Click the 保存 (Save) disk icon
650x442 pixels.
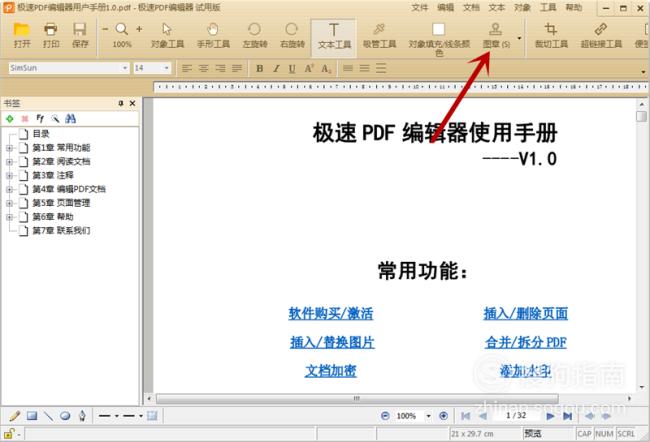coord(80,30)
